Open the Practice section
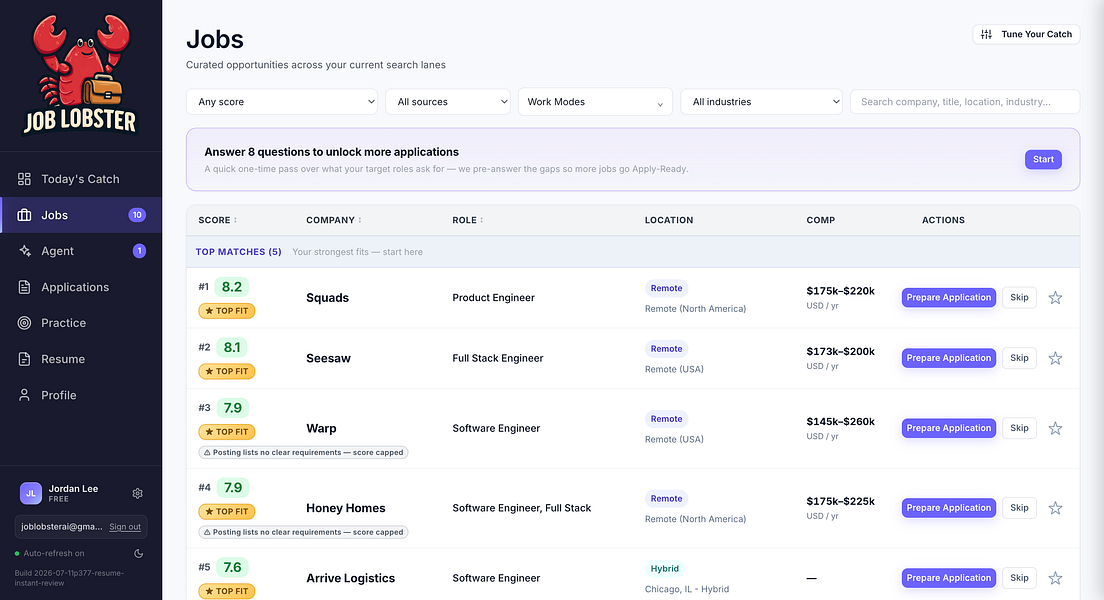 [81, 323]
